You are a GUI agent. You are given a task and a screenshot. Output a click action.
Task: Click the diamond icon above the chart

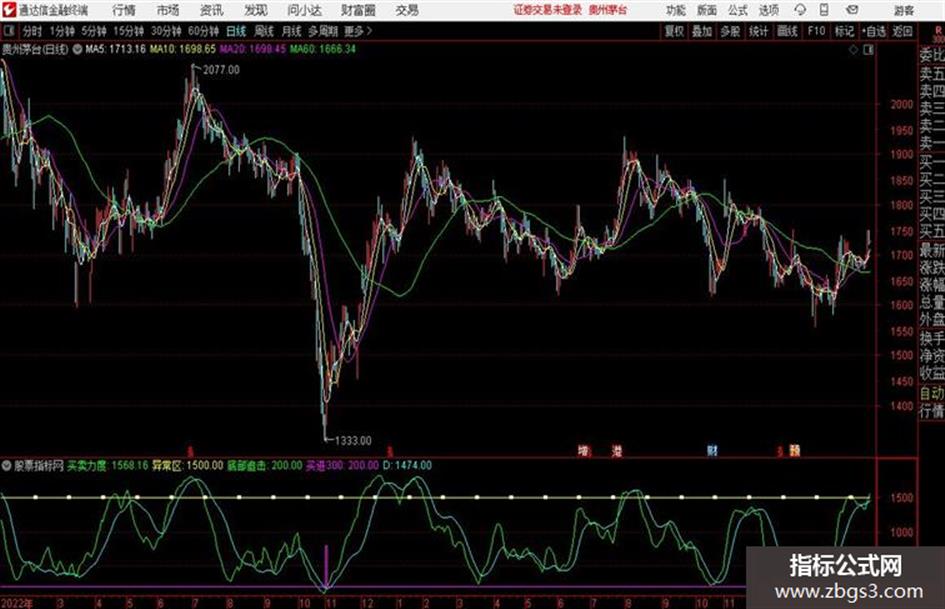pyautogui.click(x=853, y=50)
